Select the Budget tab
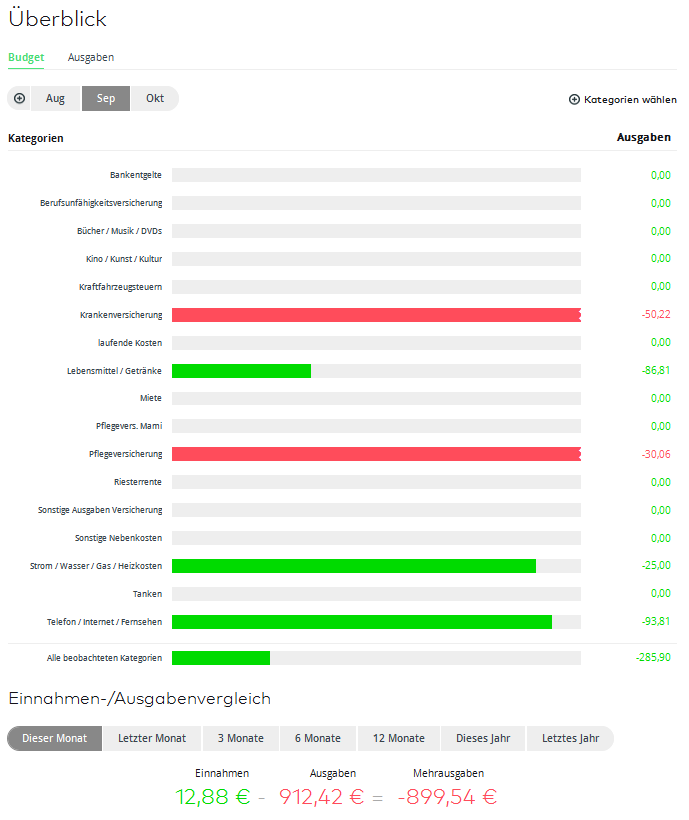 26,58
